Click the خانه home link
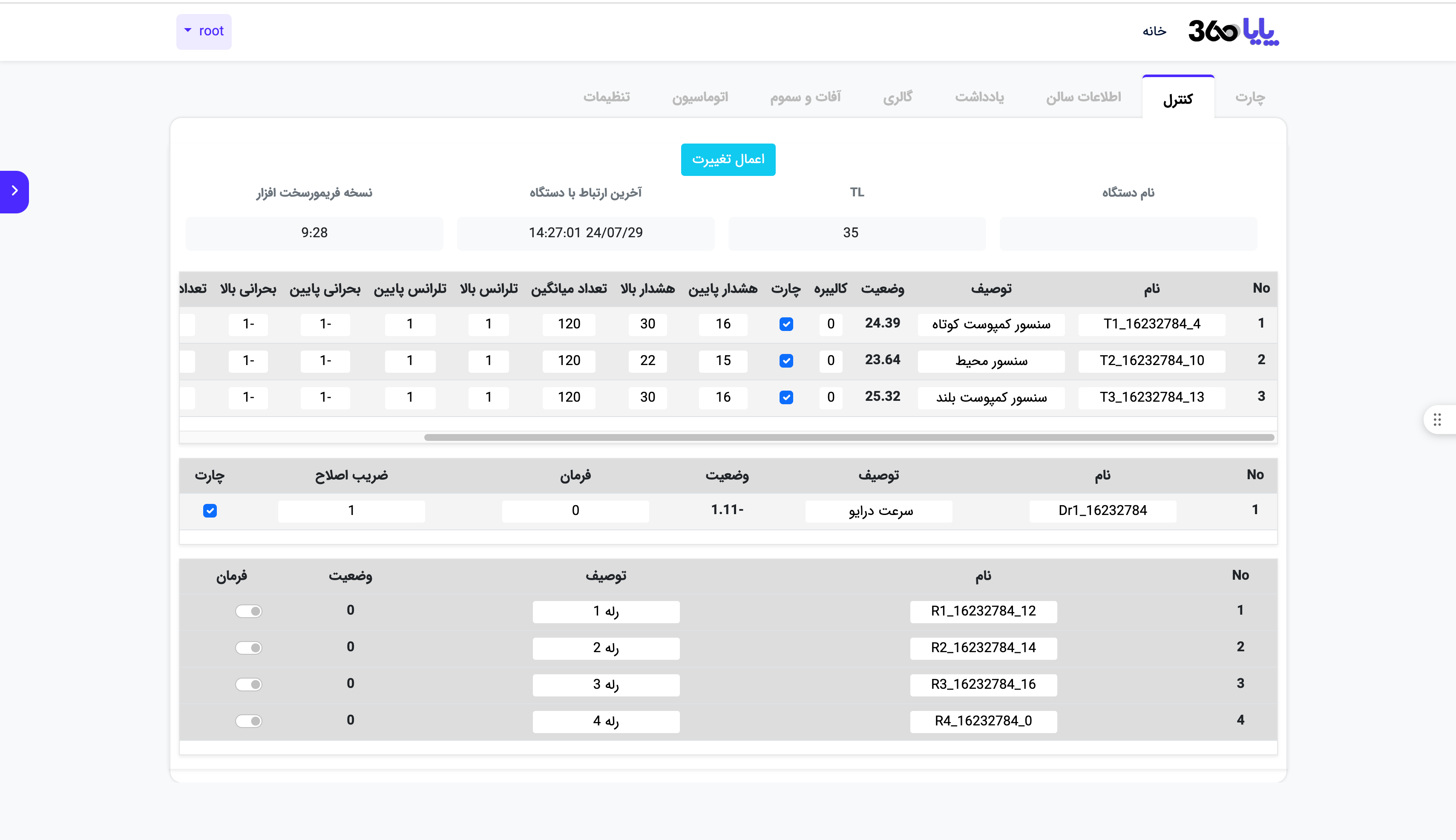Screen dimensions: 1456x840 (1154, 31)
